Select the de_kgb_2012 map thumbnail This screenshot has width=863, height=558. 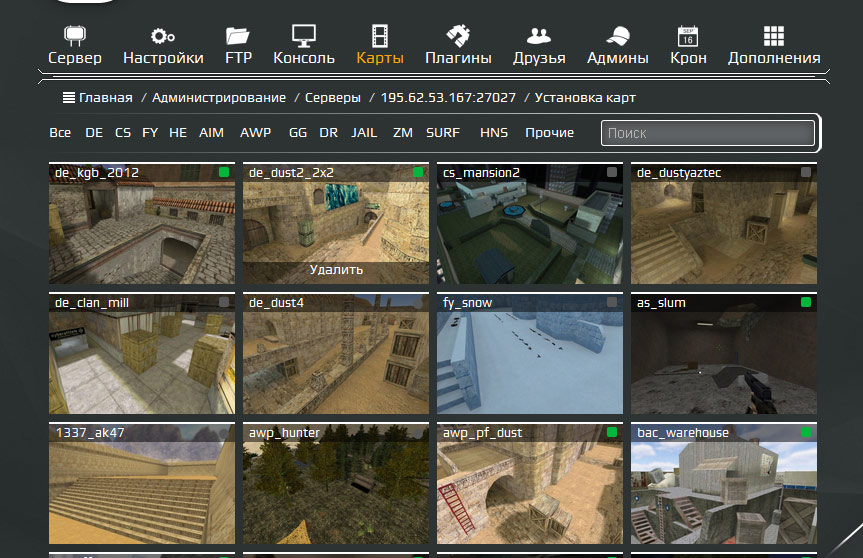coord(142,223)
